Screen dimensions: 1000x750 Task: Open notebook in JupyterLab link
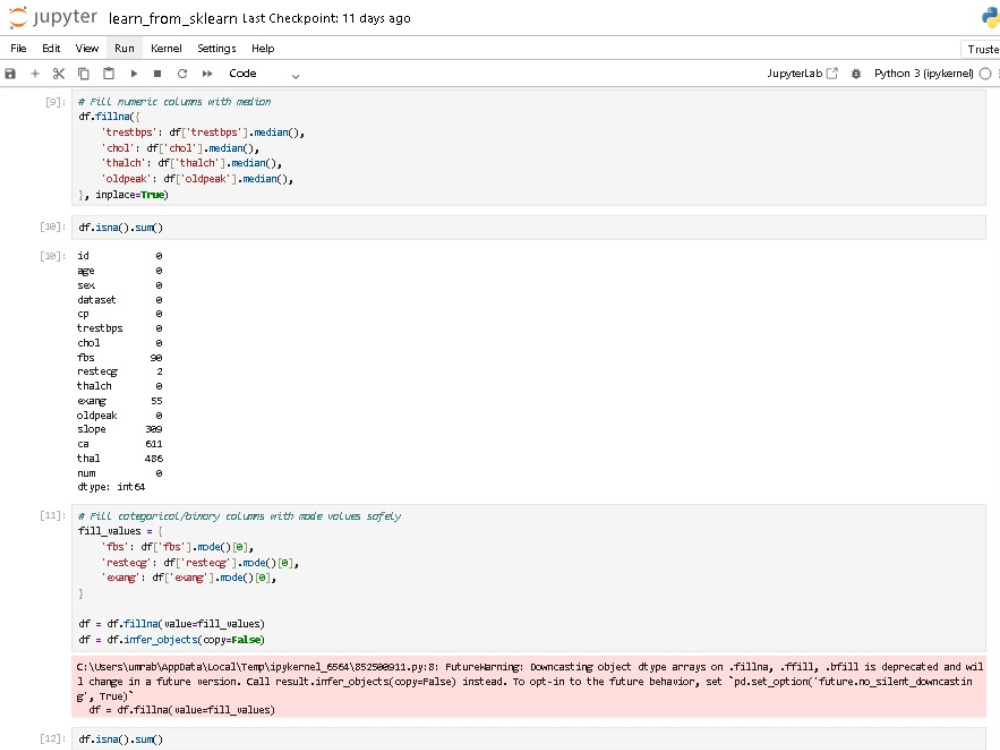(x=802, y=74)
